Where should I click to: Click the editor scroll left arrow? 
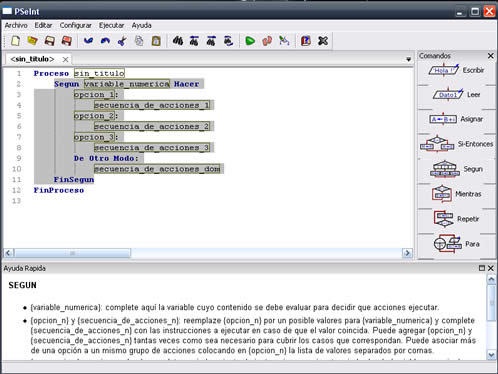(8, 253)
